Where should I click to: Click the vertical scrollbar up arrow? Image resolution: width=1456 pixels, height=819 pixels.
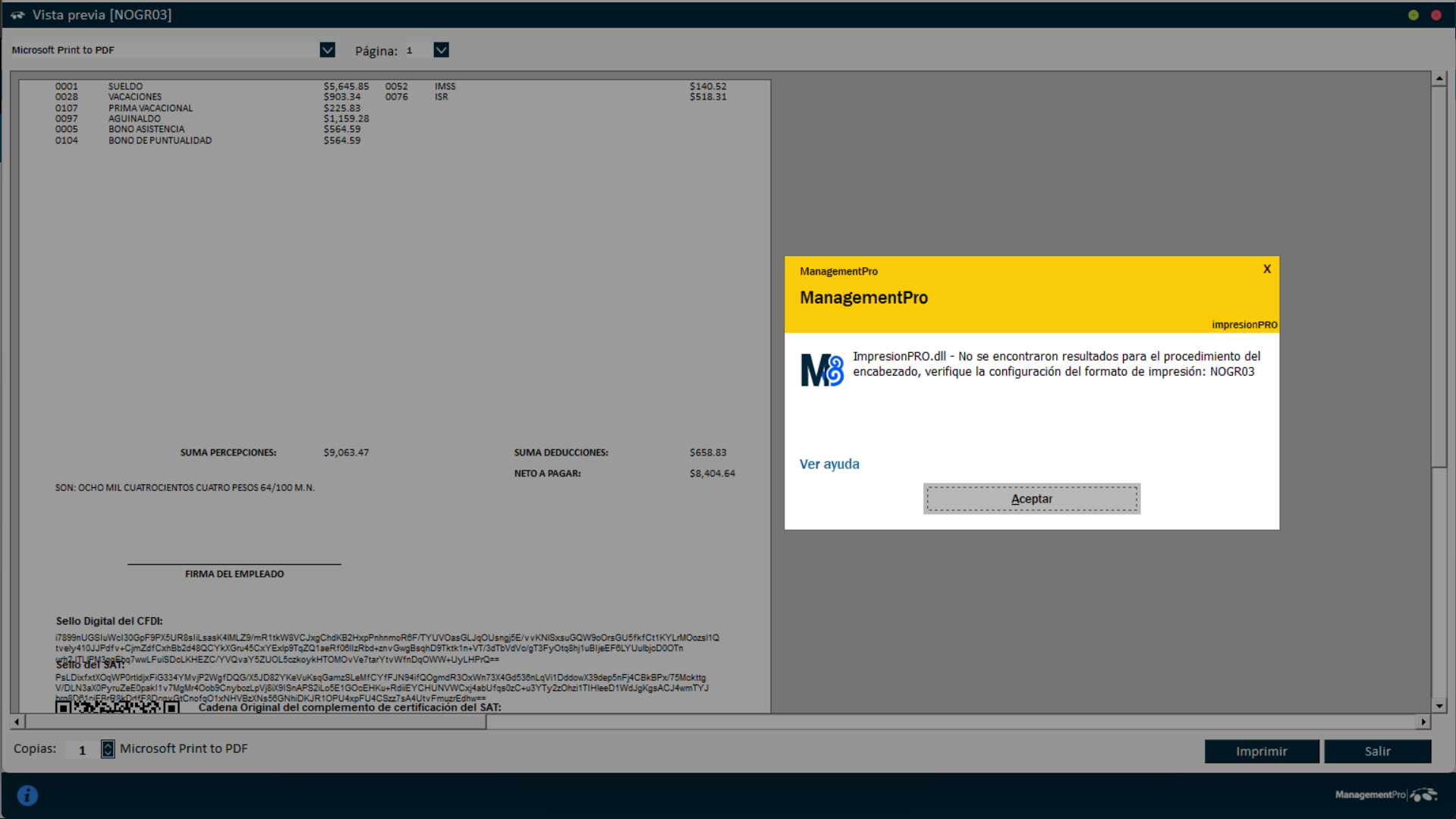click(1439, 79)
